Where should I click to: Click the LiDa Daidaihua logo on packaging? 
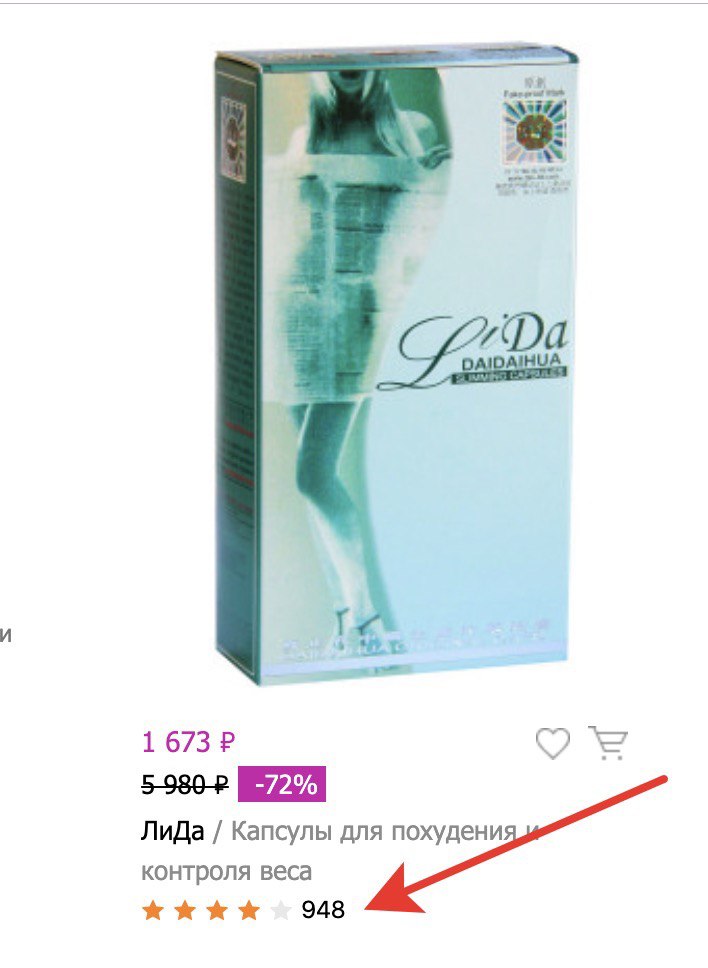click(x=480, y=352)
